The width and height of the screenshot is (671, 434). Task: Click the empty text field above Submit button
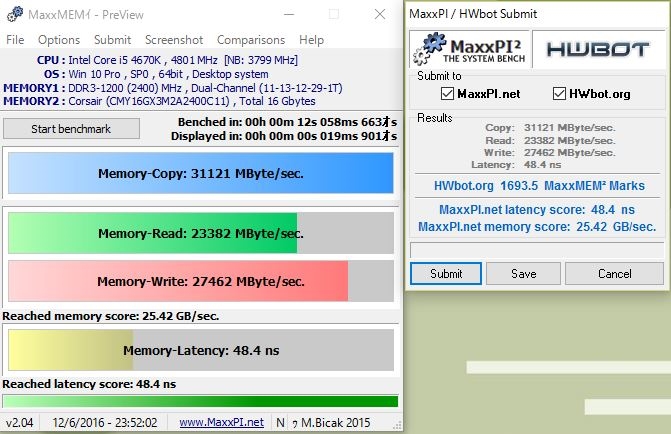point(537,250)
